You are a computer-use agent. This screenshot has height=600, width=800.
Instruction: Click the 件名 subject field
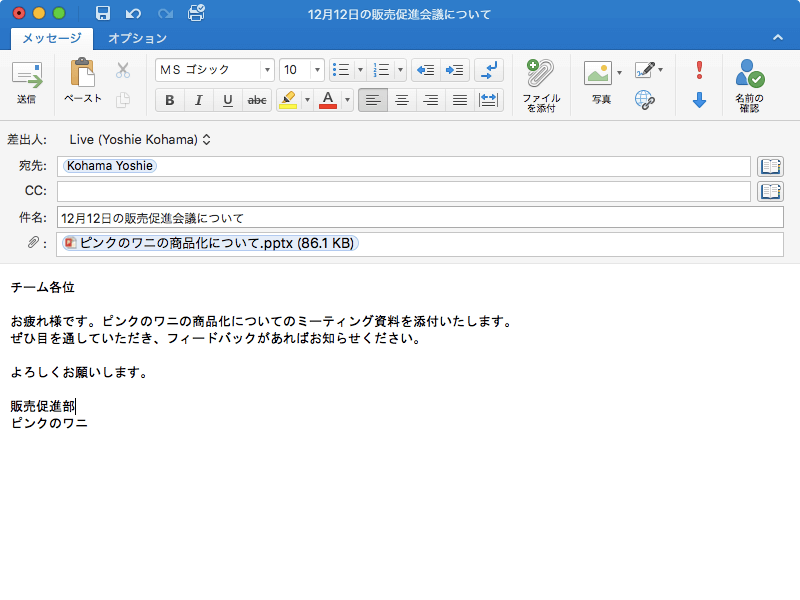tap(420, 218)
